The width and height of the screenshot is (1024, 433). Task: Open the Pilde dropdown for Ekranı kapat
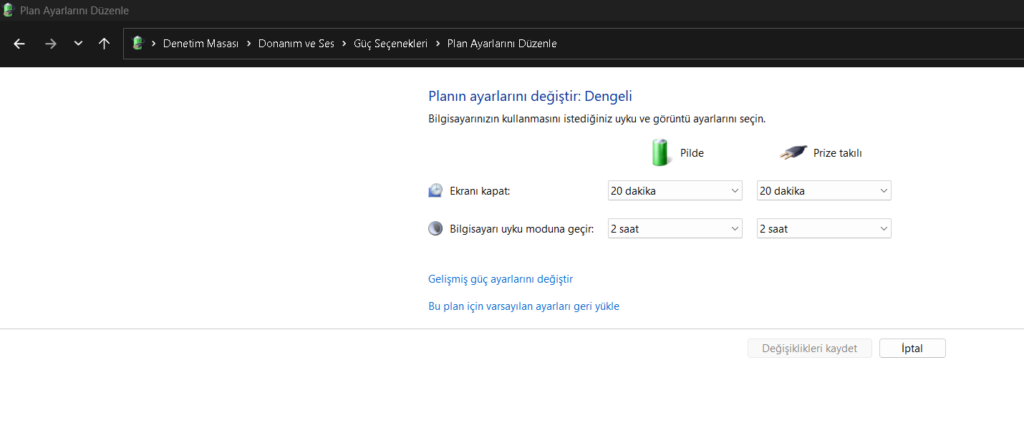(x=674, y=191)
